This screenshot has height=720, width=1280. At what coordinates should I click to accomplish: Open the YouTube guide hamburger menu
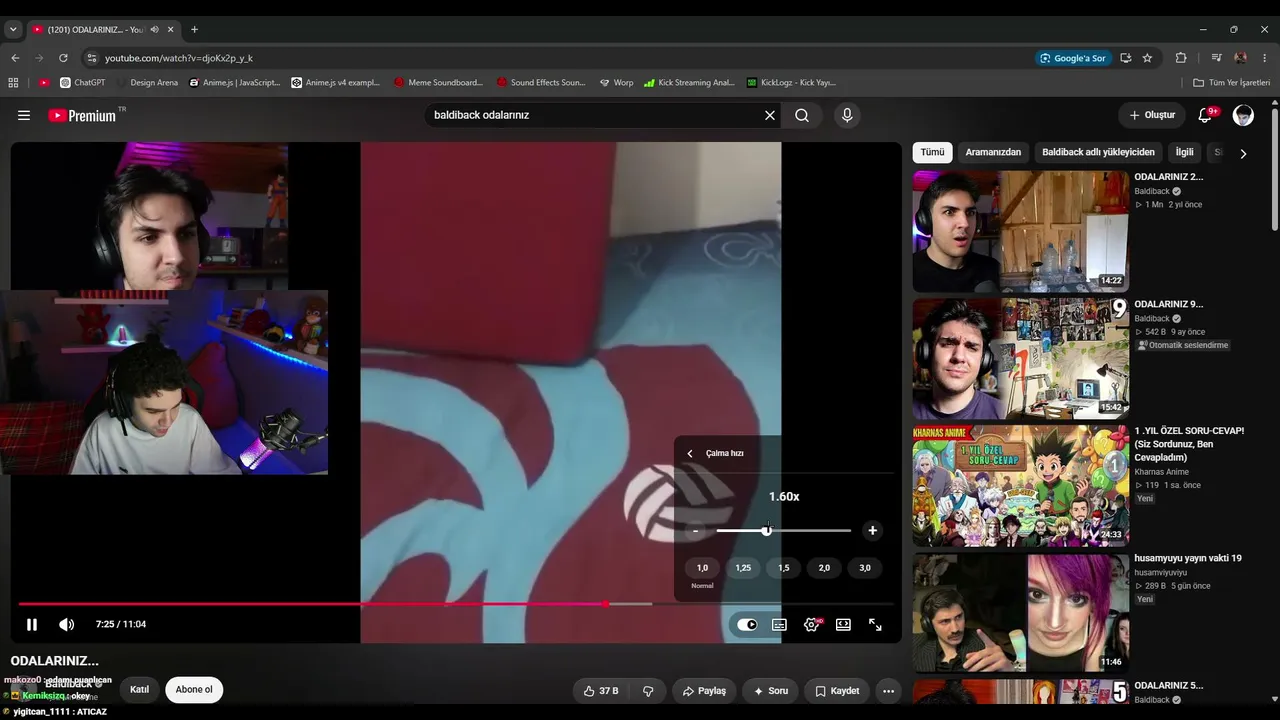[x=24, y=115]
